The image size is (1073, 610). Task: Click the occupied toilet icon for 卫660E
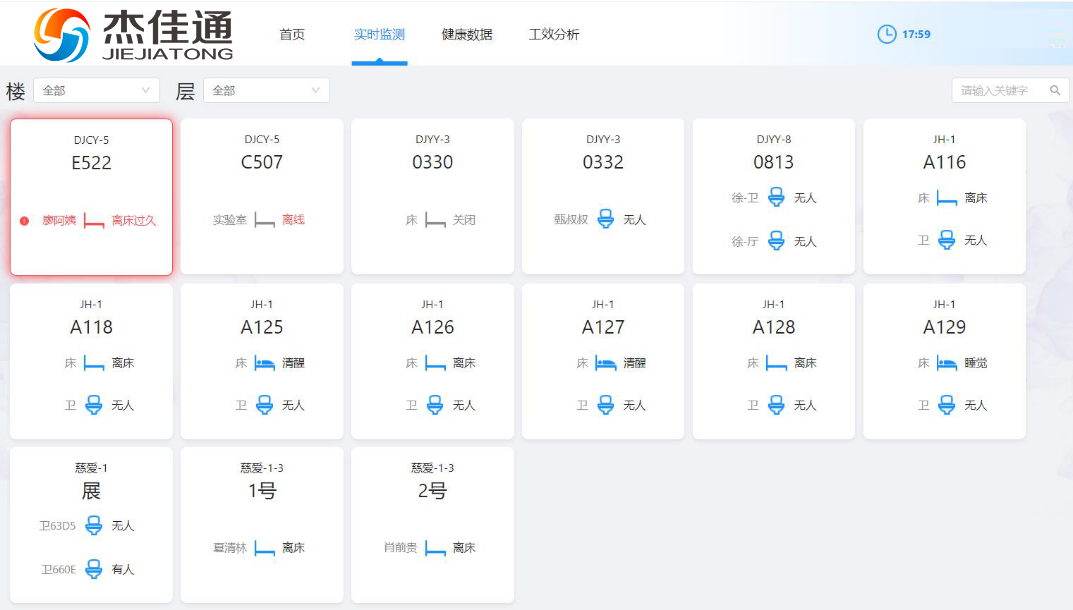pyautogui.click(x=94, y=569)
